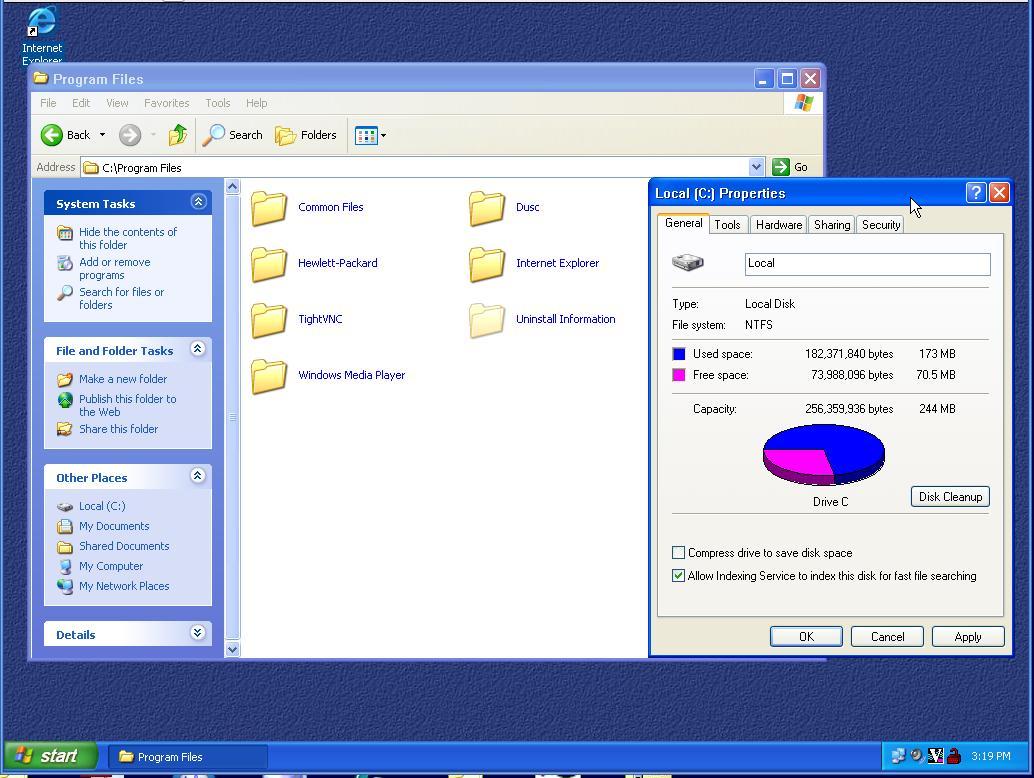Open Internet Explorer desktop shortcut

click(x=42, y=34)
